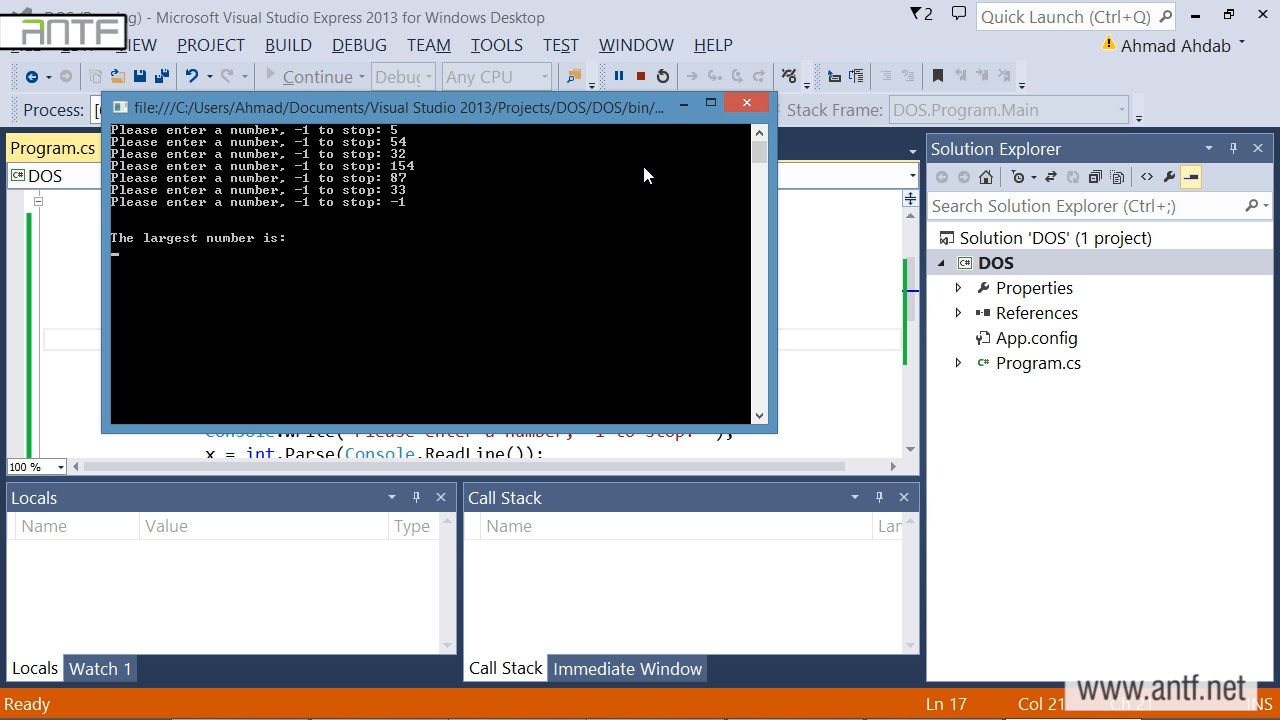Expand the References tree node

tap(958, 313)
